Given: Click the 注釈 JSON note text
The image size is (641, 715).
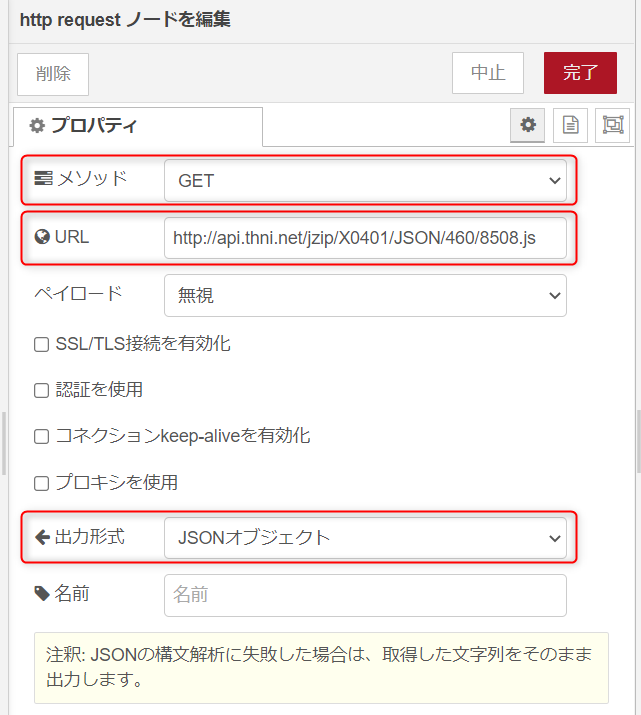Looking at the screenshot, I should [319, 667].
